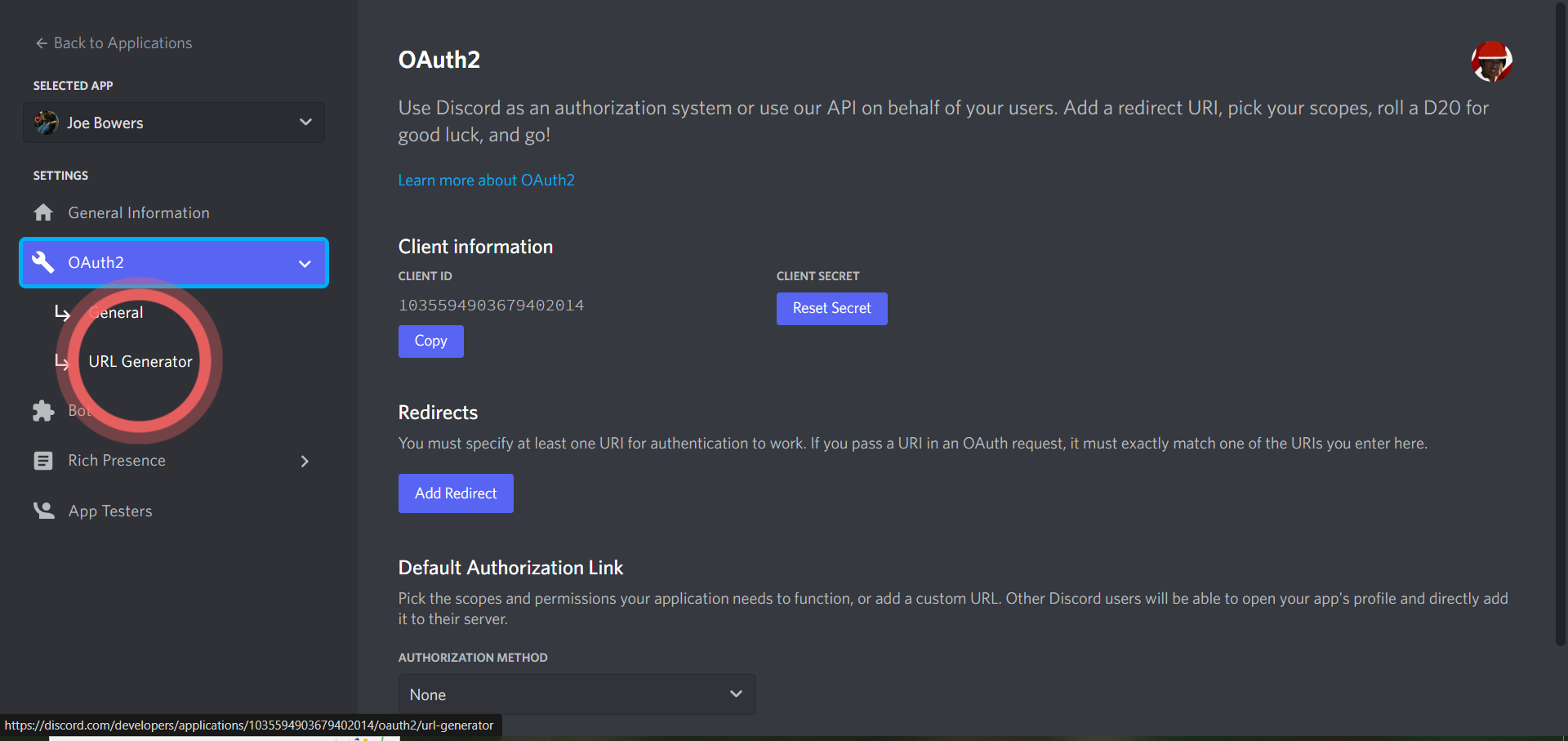Follow the Learn more about OAuth2 link
The image size is (1568, 741).
[486, 180]
